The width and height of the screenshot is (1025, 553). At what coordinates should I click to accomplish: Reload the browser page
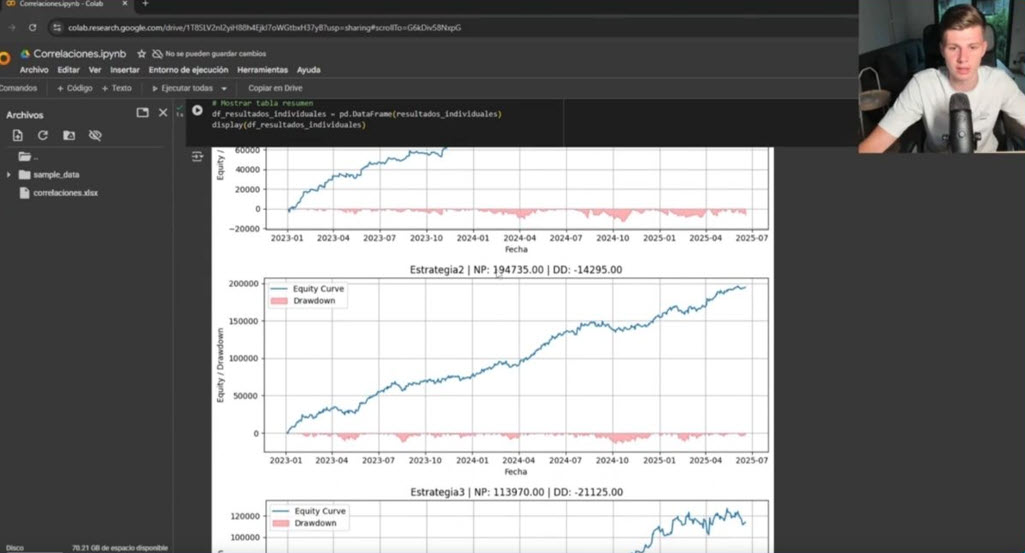click(x=33, y=27)
